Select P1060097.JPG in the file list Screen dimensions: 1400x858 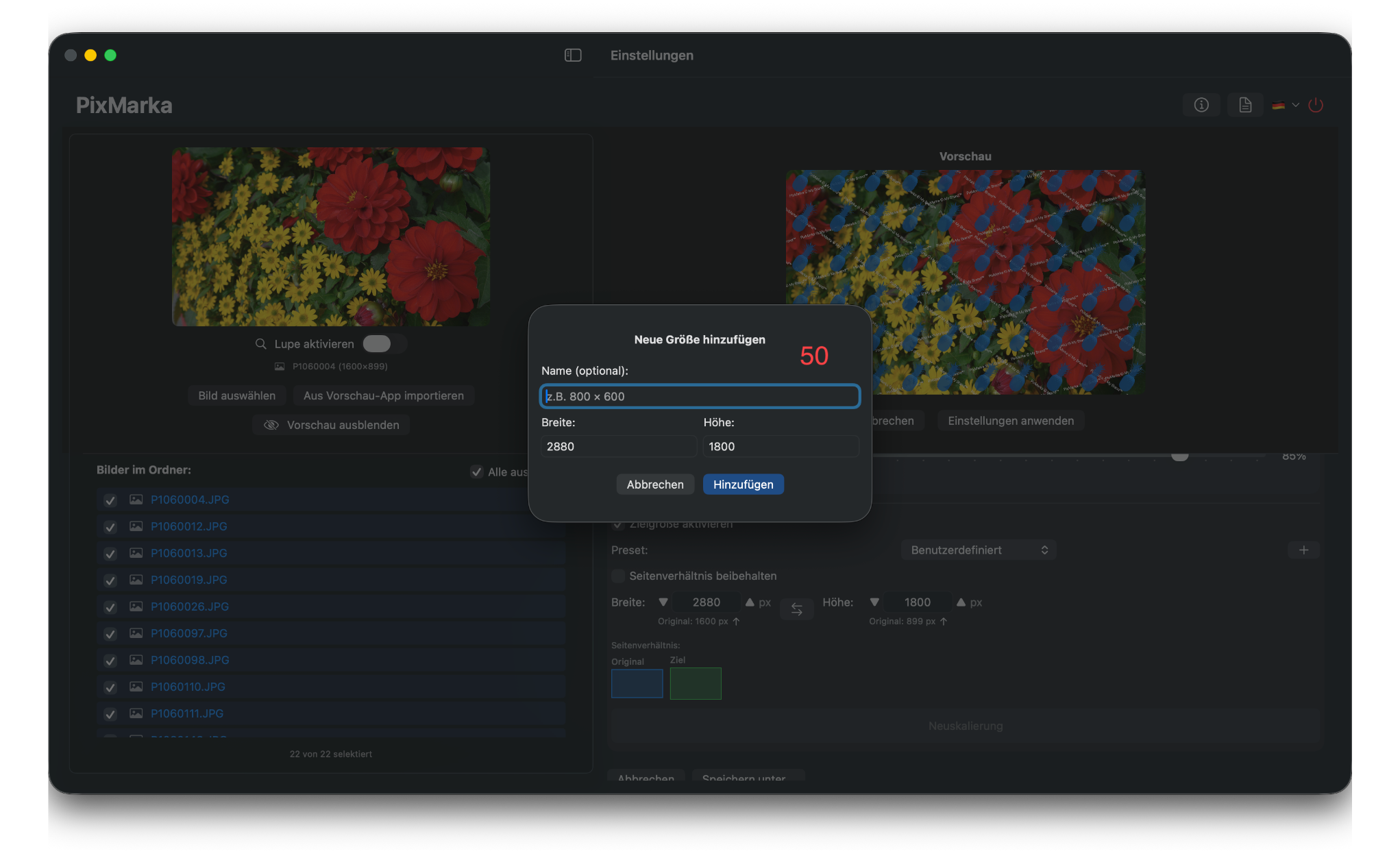coord(189,633)
